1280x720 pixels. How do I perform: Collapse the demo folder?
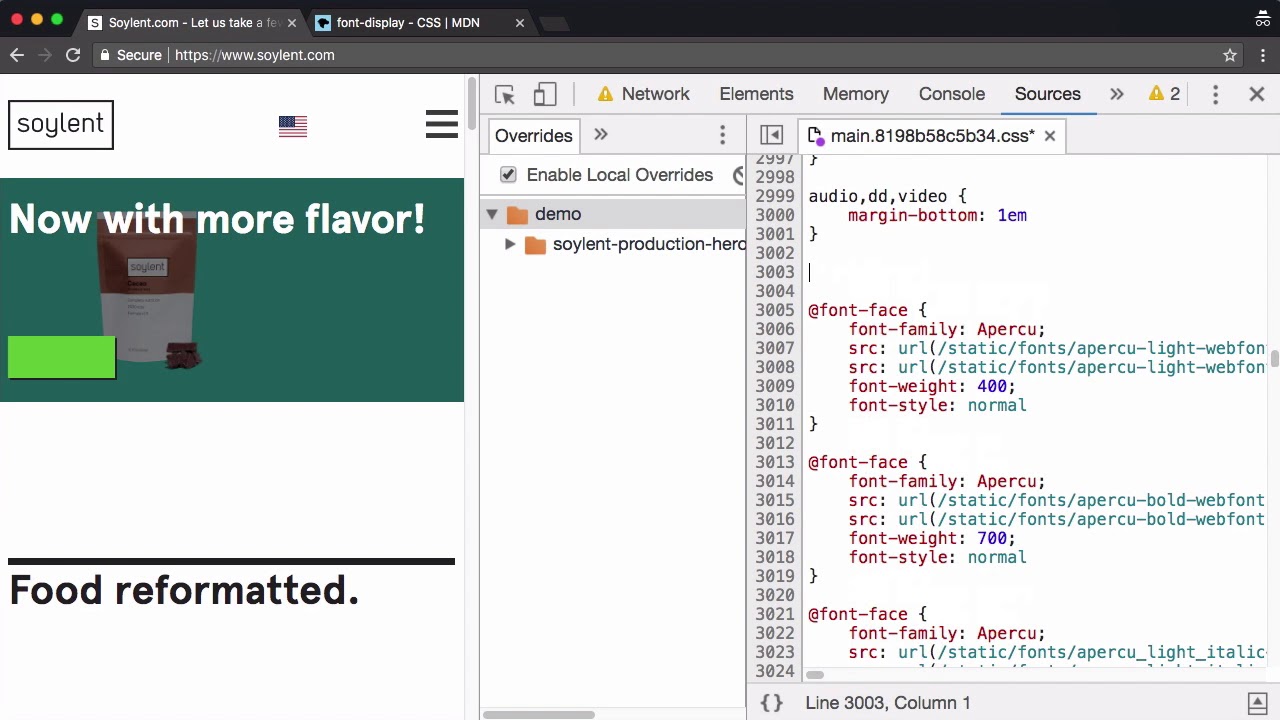492,214
